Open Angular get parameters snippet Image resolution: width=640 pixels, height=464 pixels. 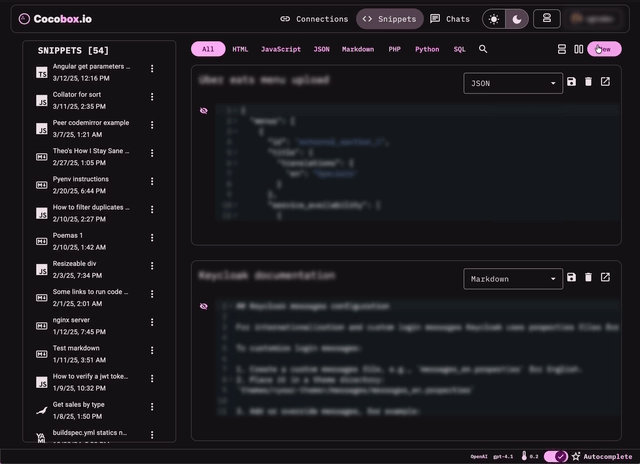(x=91, y=72)
